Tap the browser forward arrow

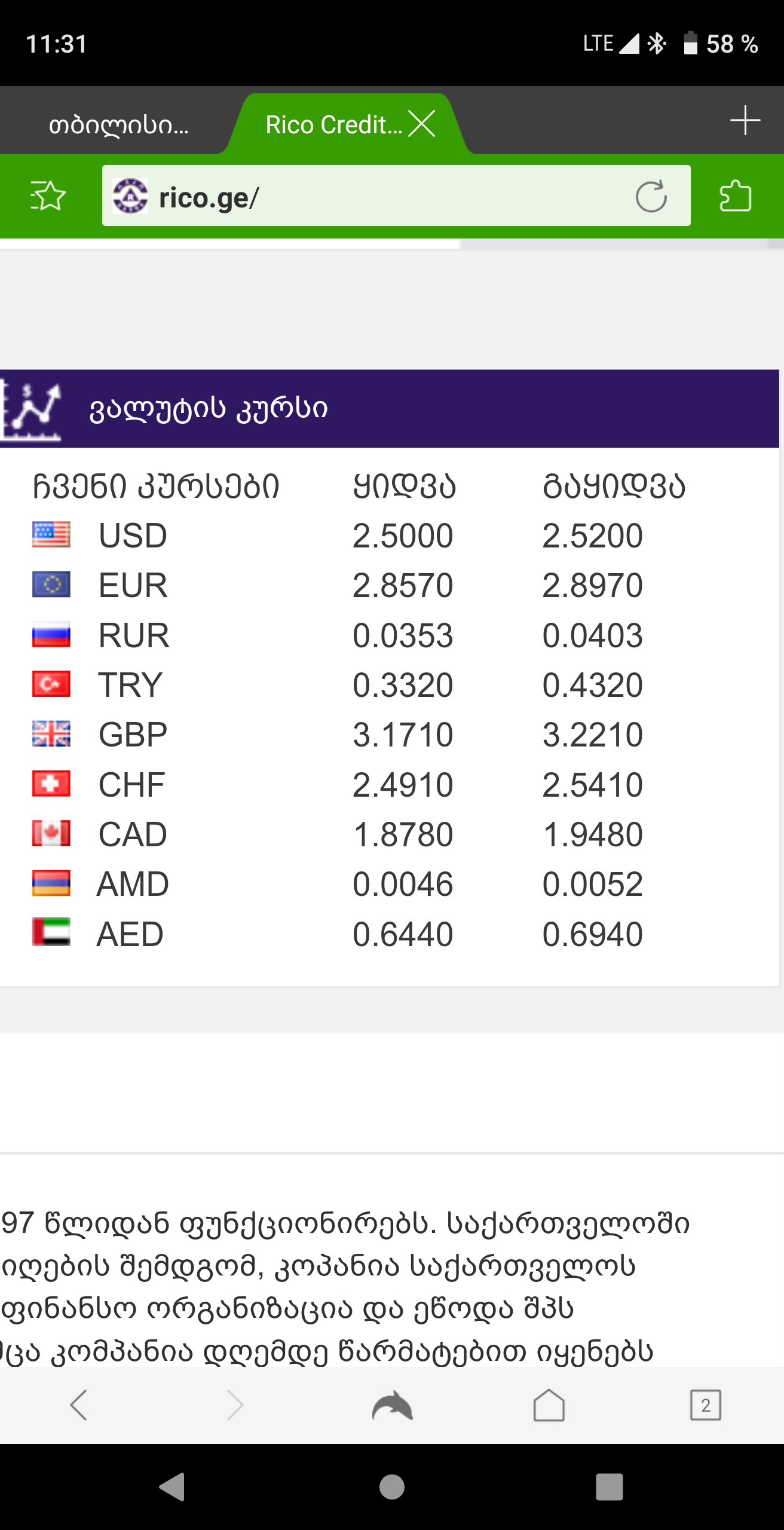click(x=235, y=1404)
